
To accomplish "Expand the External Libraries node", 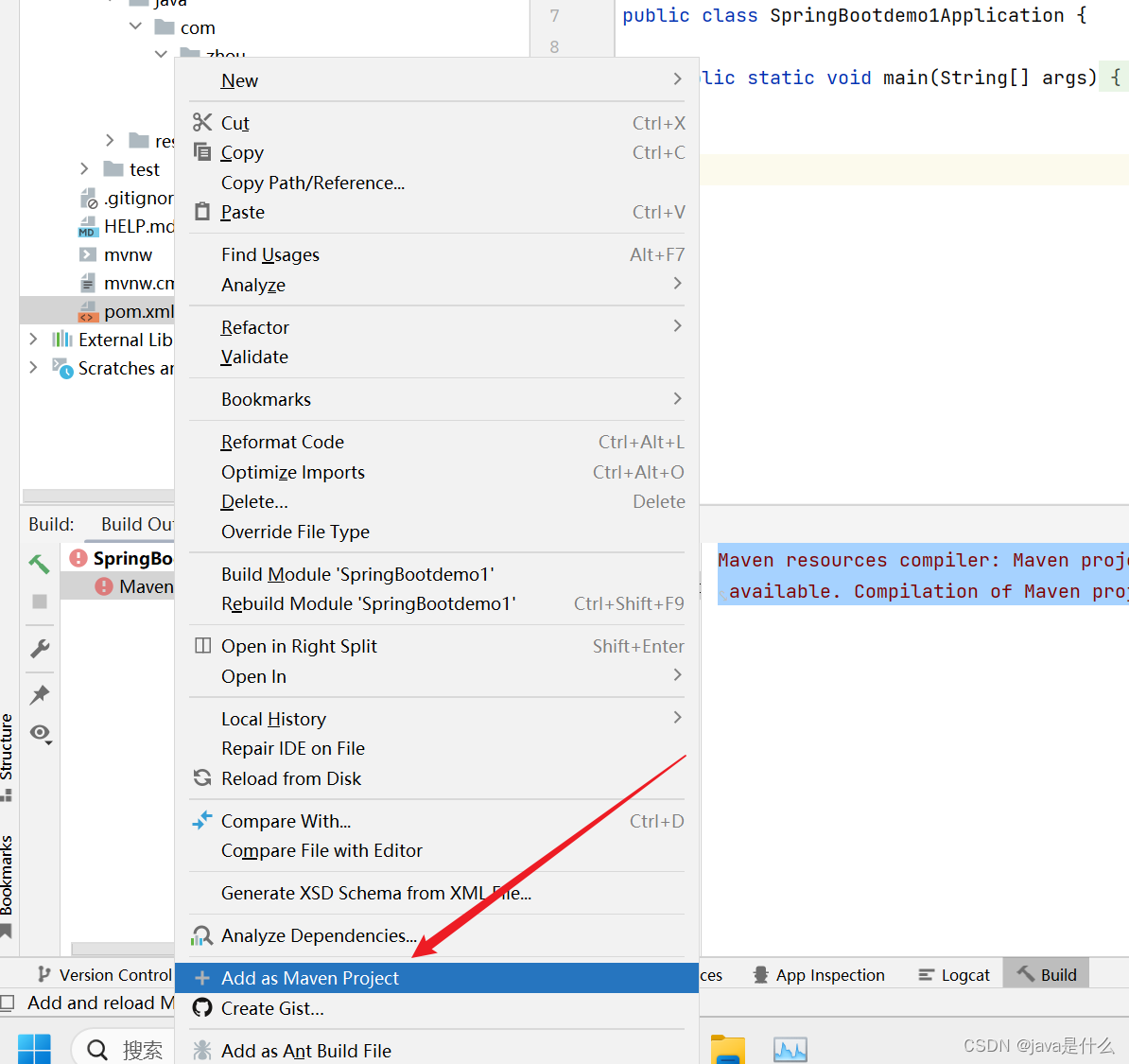I will tap(32, 339).
